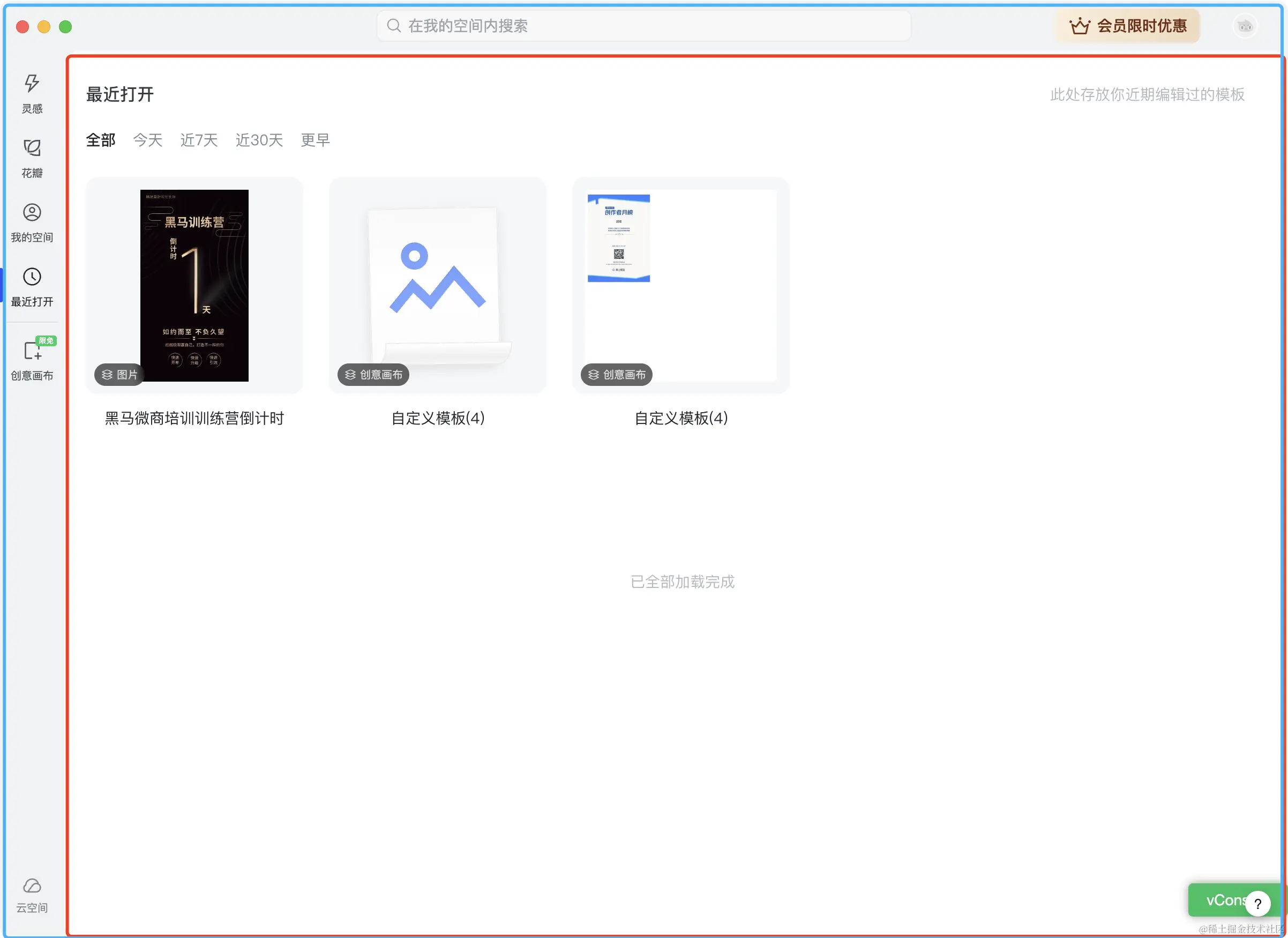This screenshot has height=938, width=1288.
Task: Click the question mark help icon
Action: pyautogui.click(x=1257, y=903)
